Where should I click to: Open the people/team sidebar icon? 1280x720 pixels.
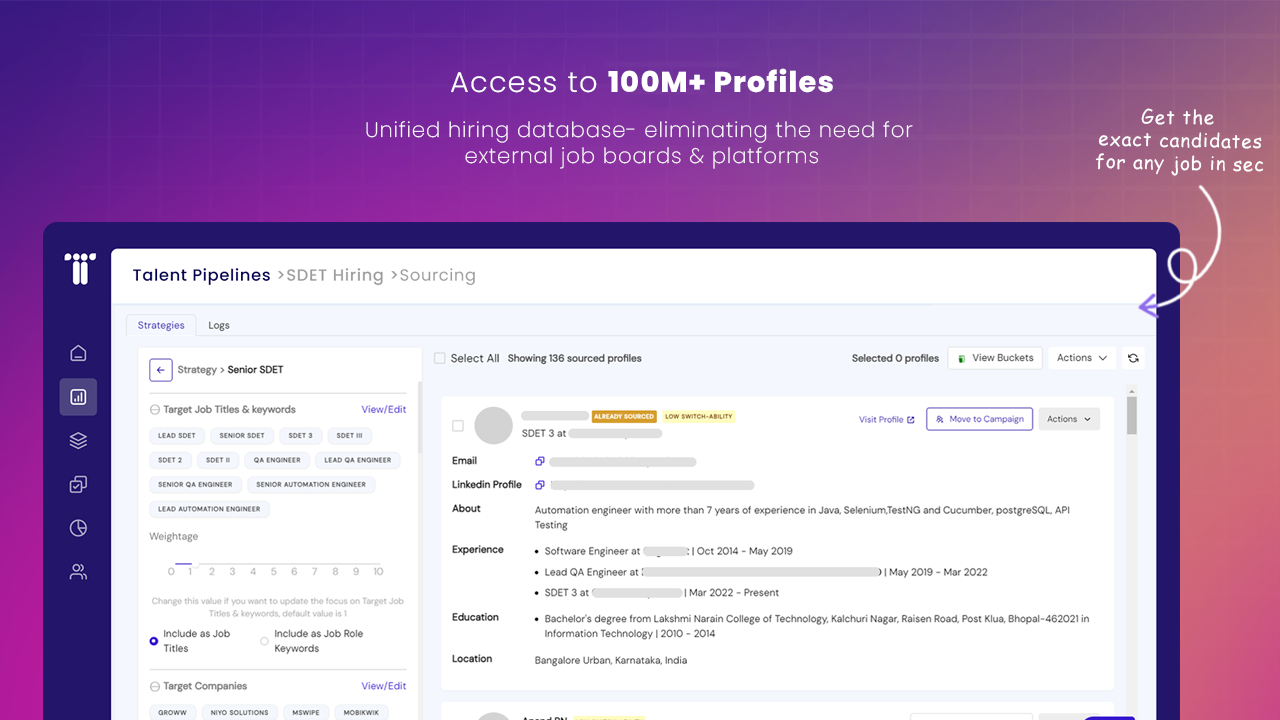point(78,572)
